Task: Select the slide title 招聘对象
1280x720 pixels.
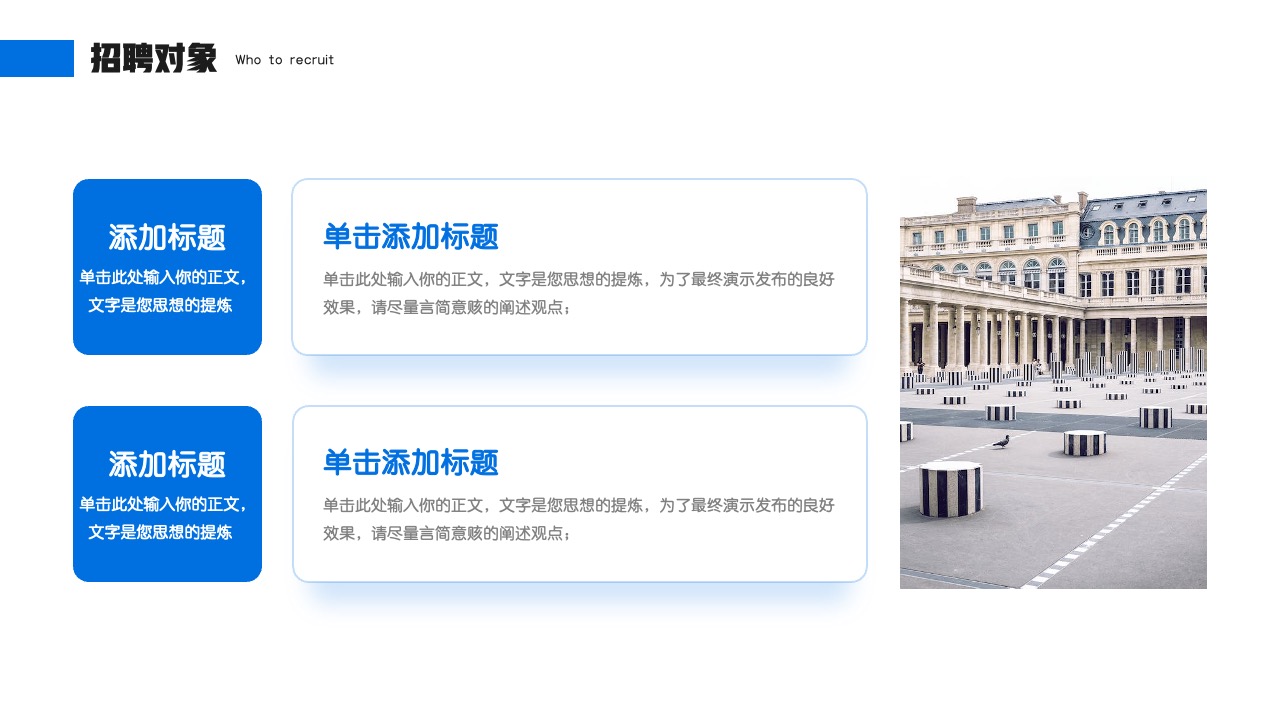Action: (153, 59)
